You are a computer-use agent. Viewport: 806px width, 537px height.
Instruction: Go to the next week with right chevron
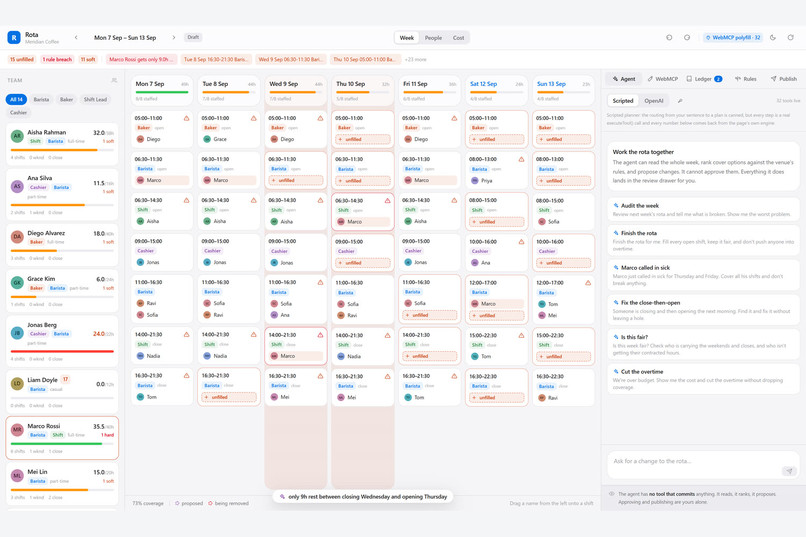pyautogui.click(x=174, y=38)
